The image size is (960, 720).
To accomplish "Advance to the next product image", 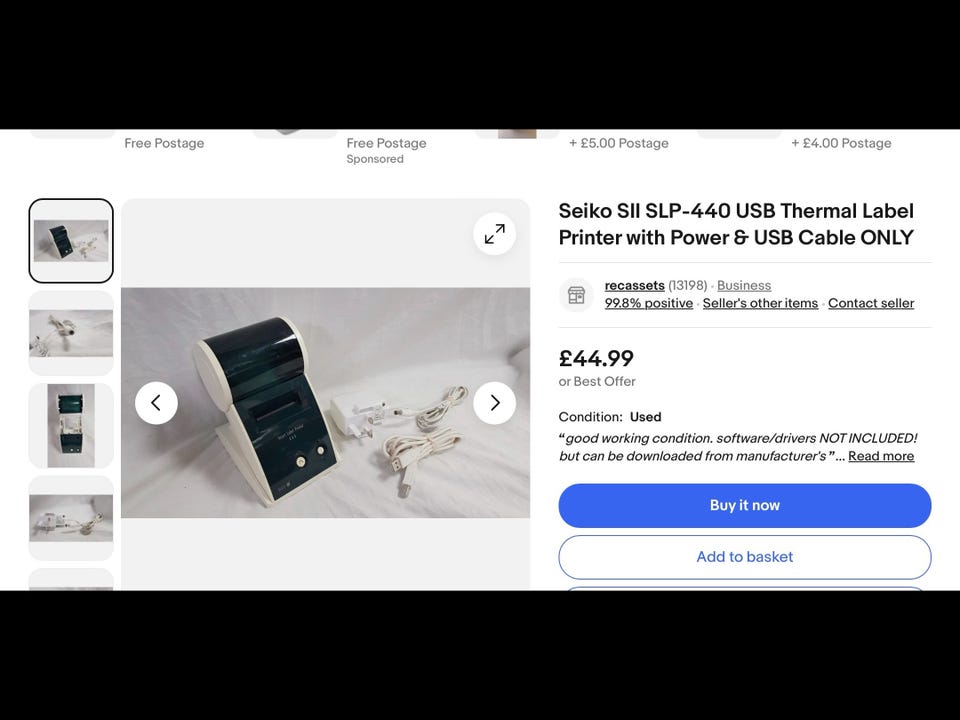I will [x=494, y=403].
